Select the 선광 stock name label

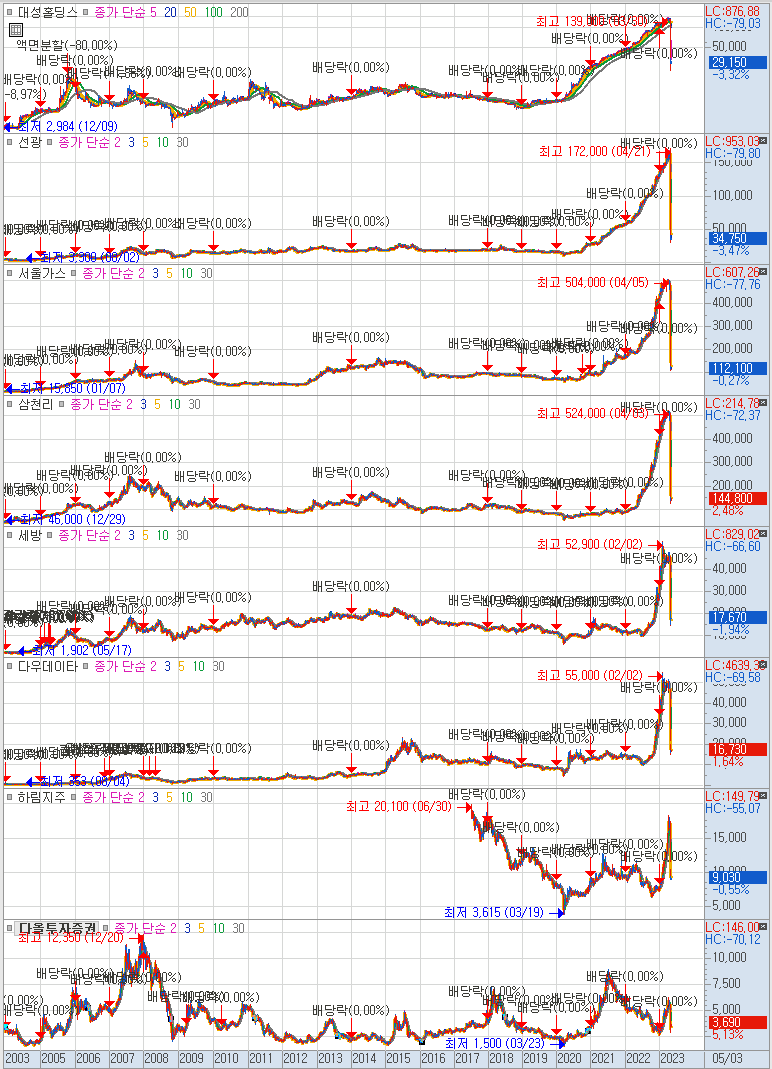click(x=30, y=142)
